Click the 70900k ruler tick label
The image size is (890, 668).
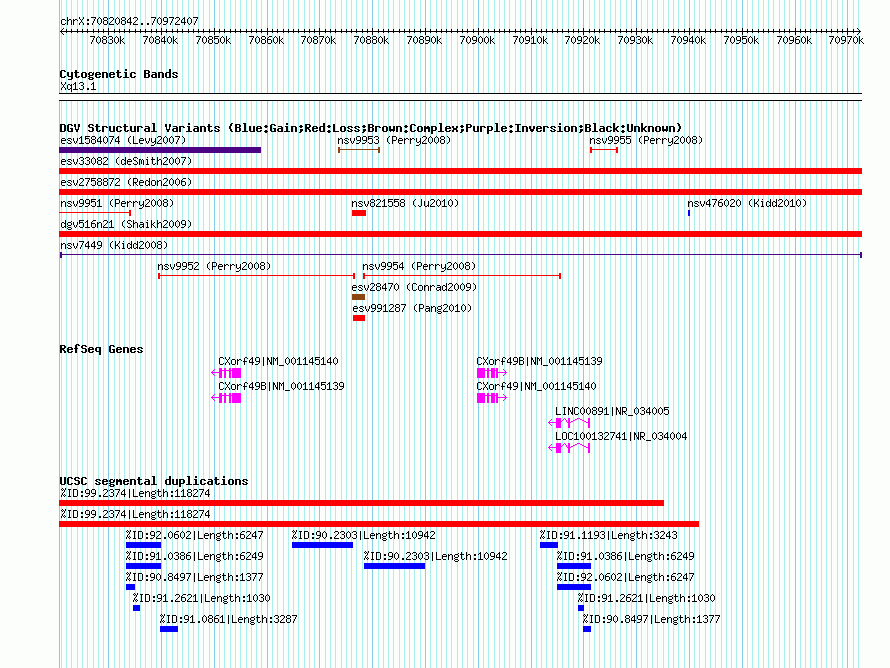477,40
